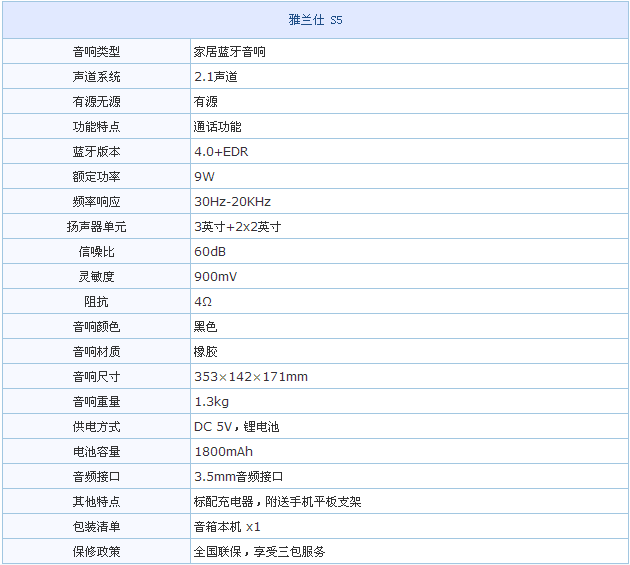This screenshot has width=630, height=565.
Task: Click the 包装清单 label
Action: [x=96, y=526]
